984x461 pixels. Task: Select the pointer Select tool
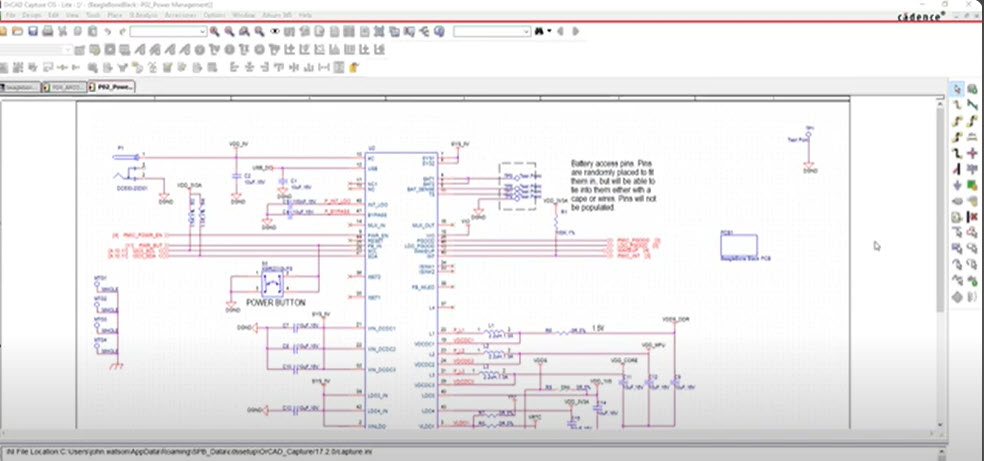pos(957,88)
